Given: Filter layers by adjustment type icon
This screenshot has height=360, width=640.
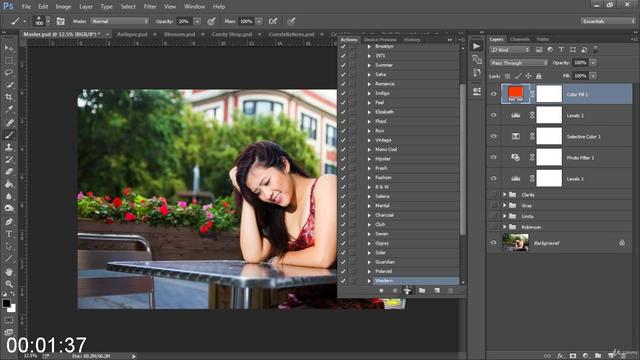Looking at the screenshot, I should click(550, 50).
